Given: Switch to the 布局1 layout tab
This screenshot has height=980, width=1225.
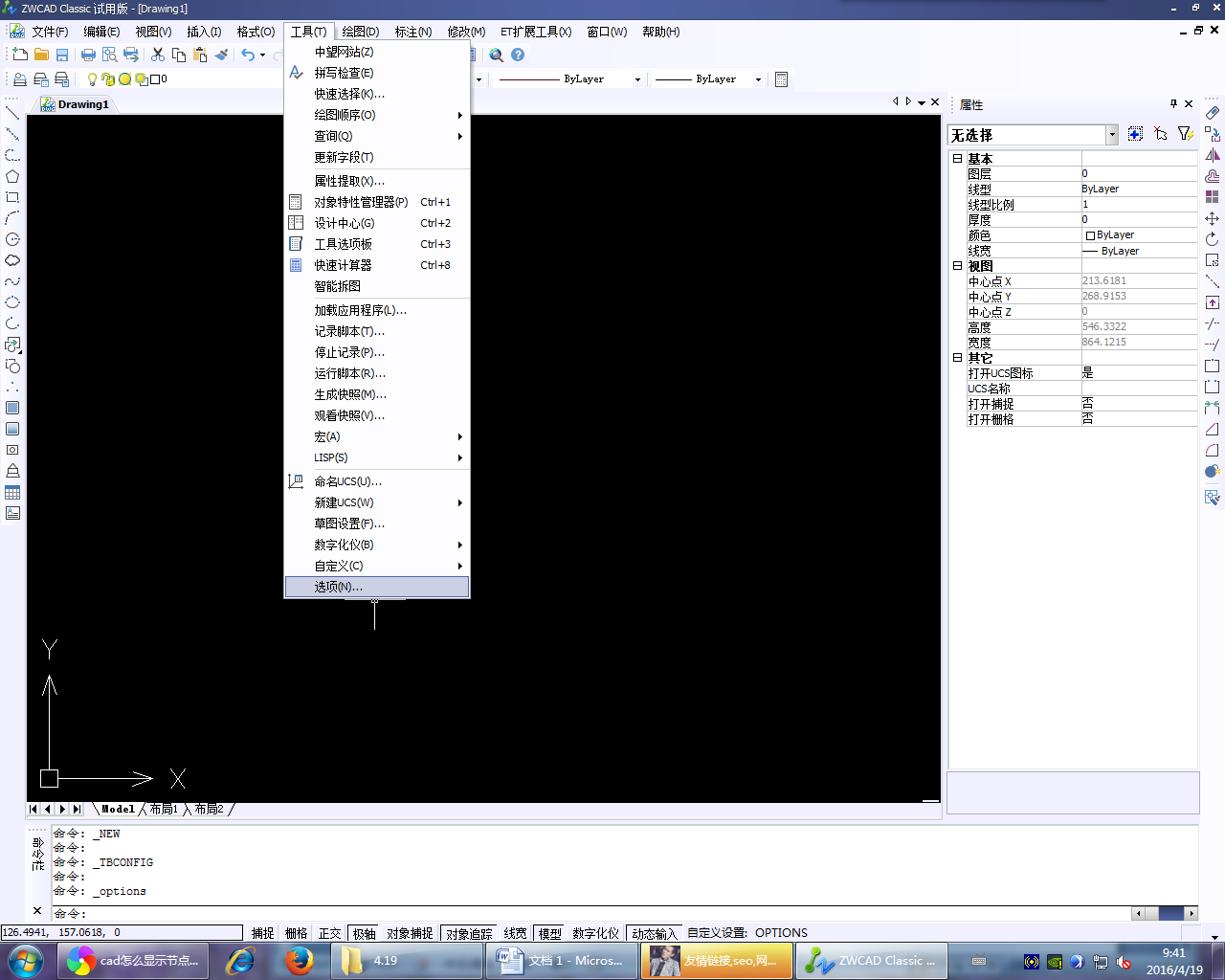Looking at the screenshot, I should (x=164, y=810).
